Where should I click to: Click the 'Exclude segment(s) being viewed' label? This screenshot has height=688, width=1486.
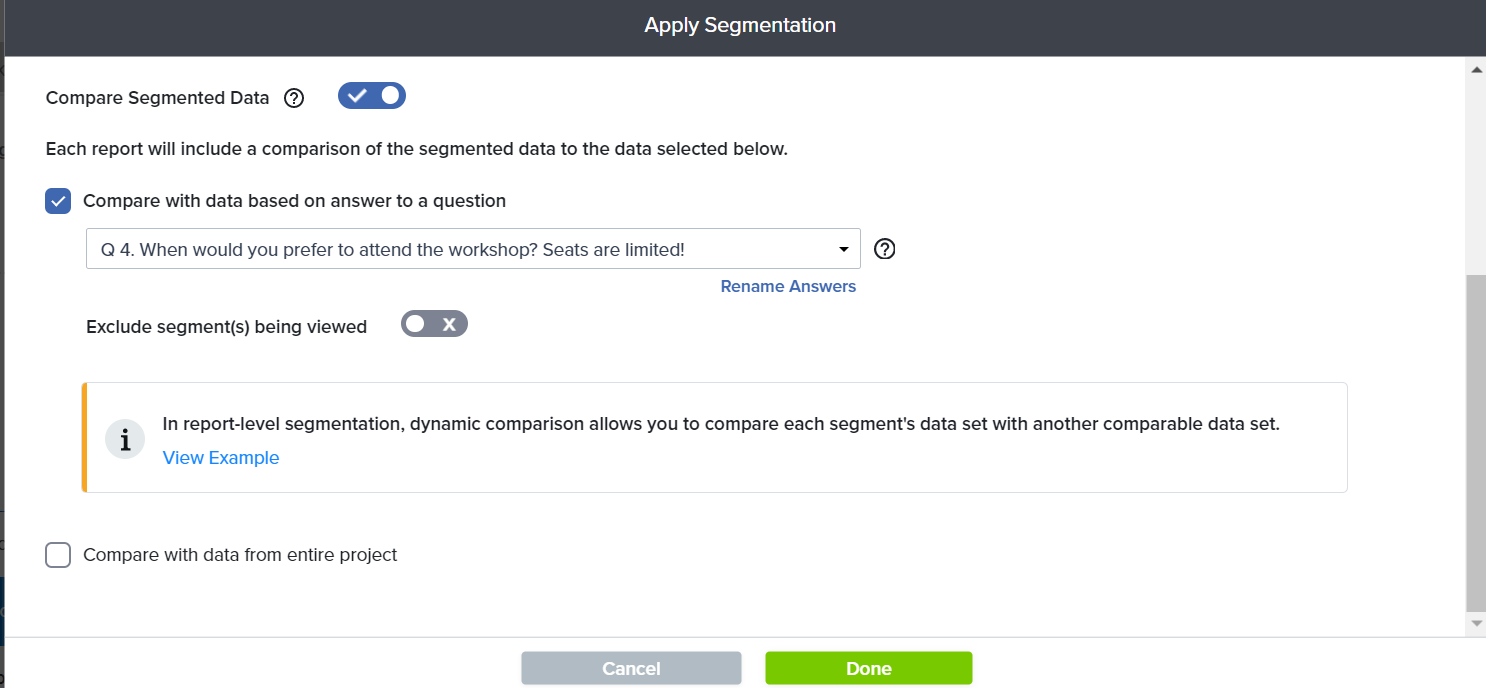coord(227,327)
